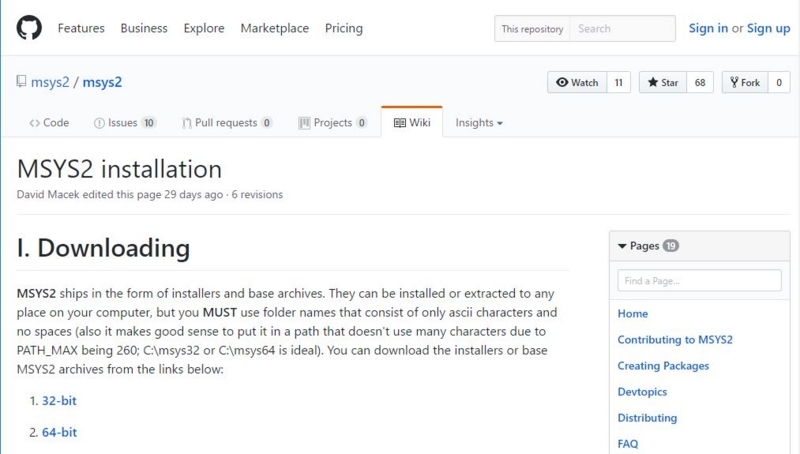Viewport: 800px width, 454px height.
Task: Download via the 64-bit link
Action: point(59,432)
